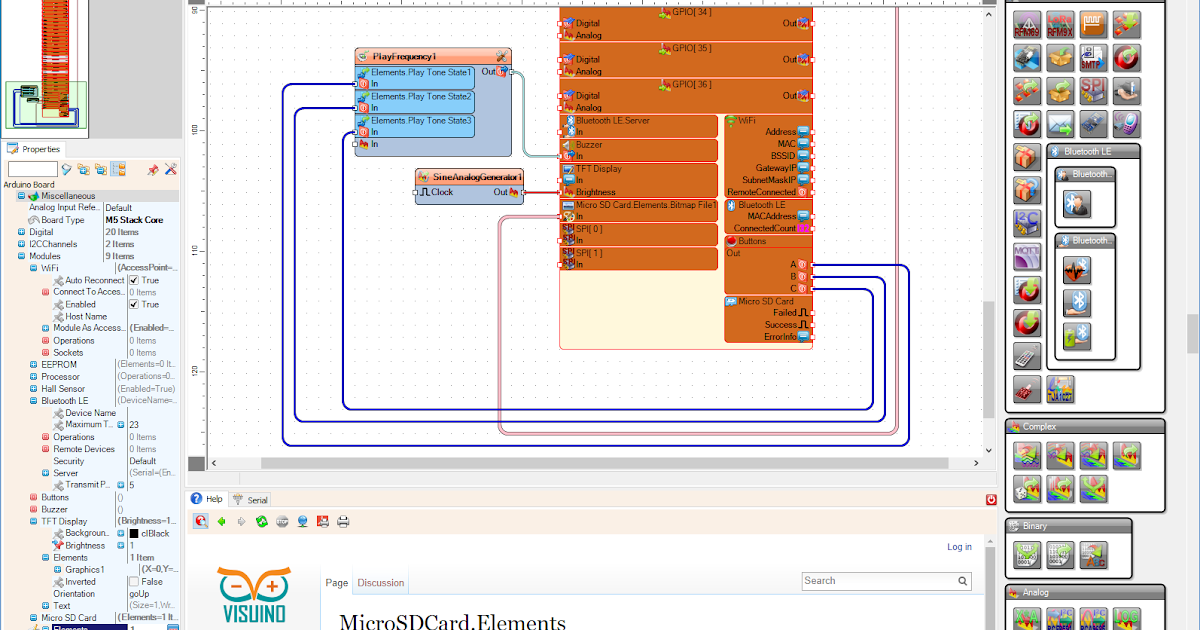1200x630 pixels.
Task: Click the Print icon in the Help toolbar
Action: [343, 521]
